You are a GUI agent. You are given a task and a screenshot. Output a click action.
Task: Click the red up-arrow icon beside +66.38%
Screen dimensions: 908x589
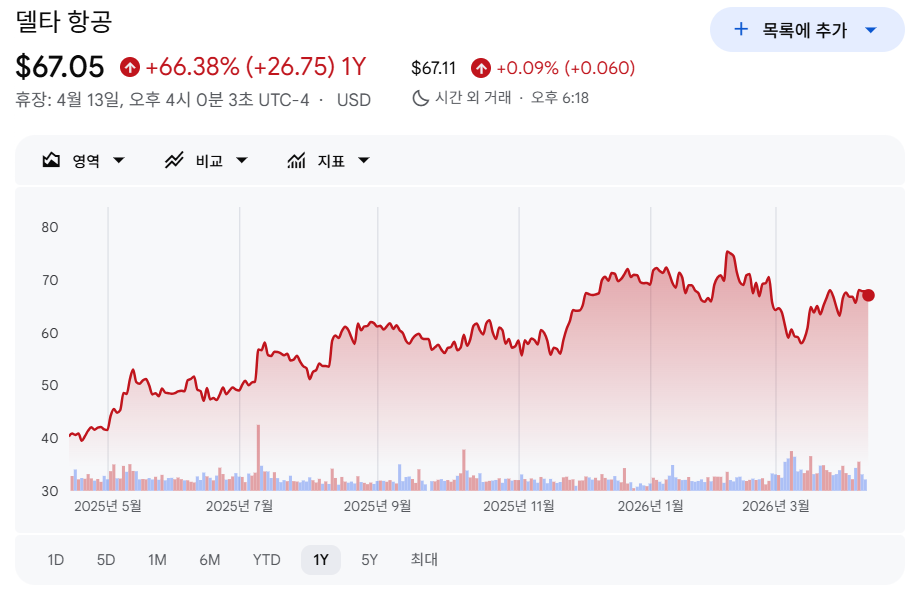coord(129,67)
